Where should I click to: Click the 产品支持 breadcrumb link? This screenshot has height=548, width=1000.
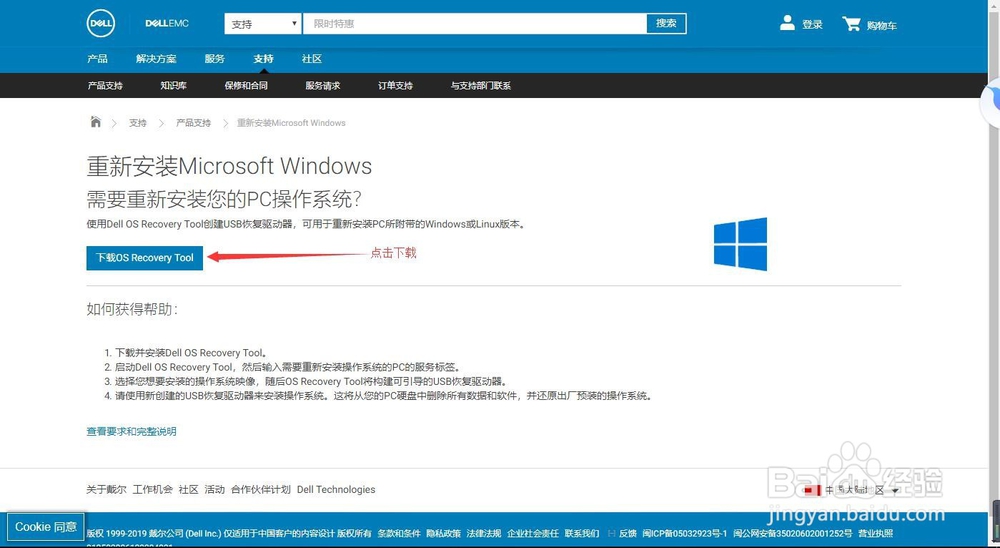[193, 123]
